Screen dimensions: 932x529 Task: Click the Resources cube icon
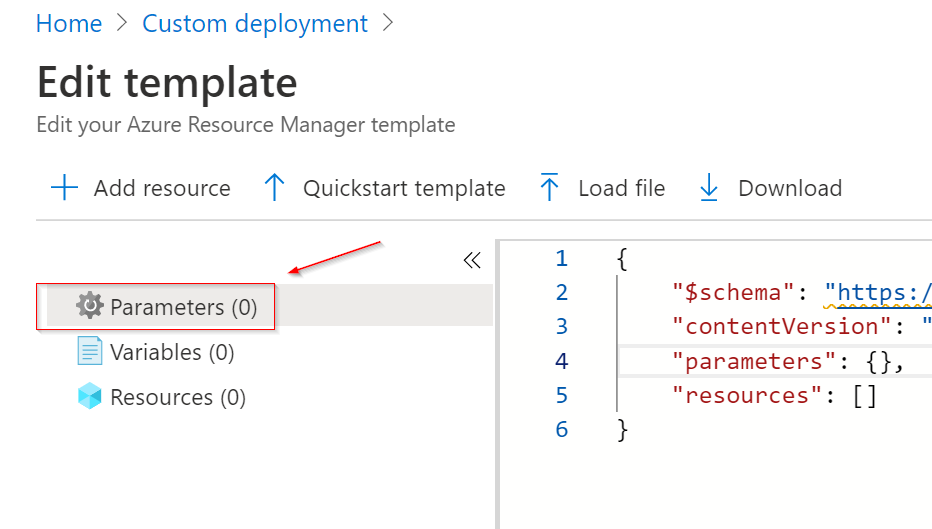pyautogui.click(x=90, y=396)
